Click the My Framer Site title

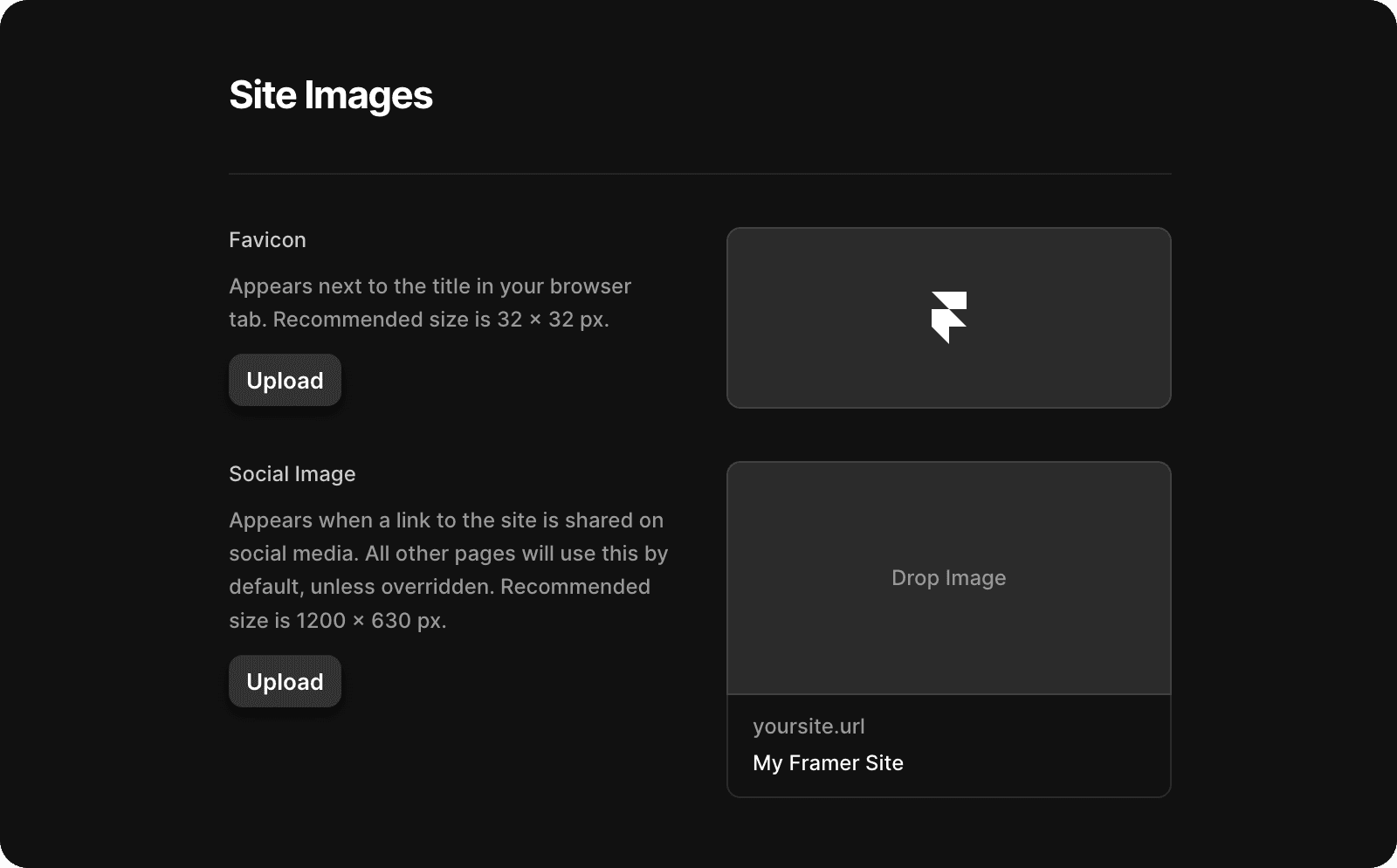[828, 763]
